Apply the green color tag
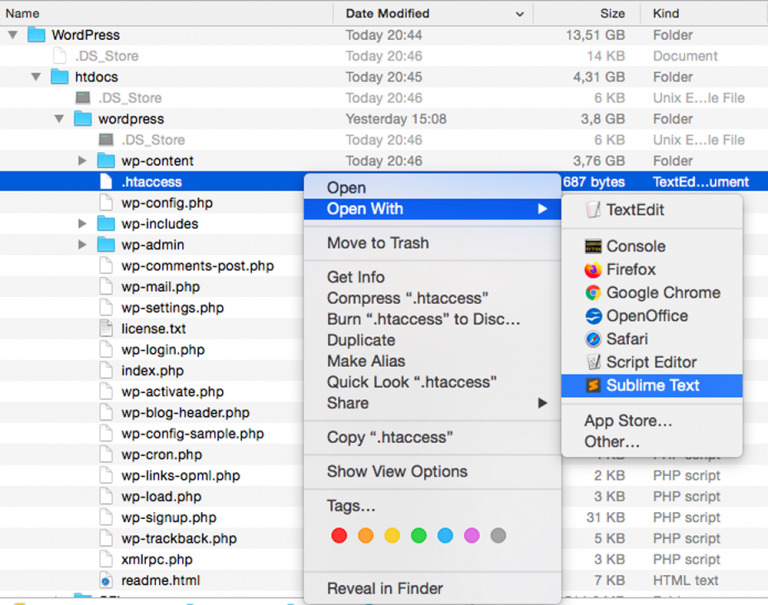This screenshot has height=605, width=768. pos(418,536)
